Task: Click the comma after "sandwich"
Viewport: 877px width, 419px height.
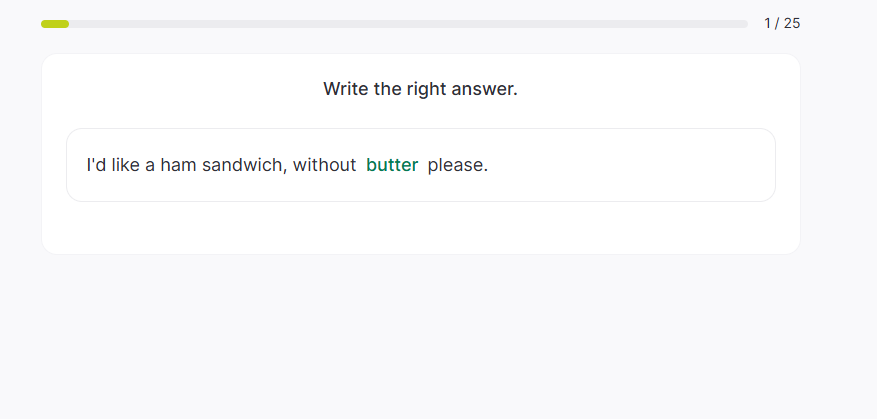Action: pos(286,168)
